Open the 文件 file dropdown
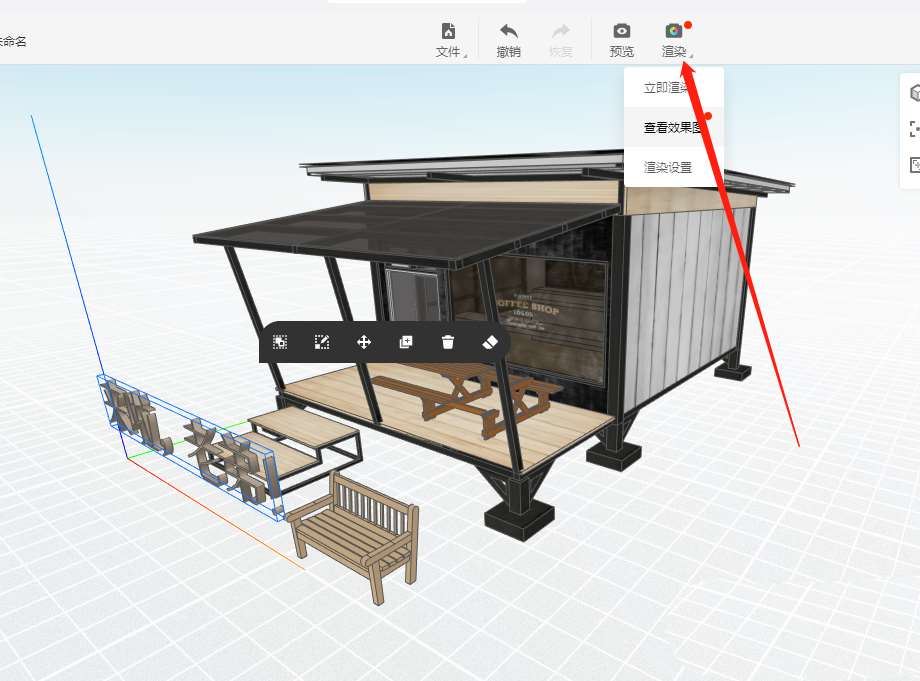 pyautogui.click(x=449, y=40)
